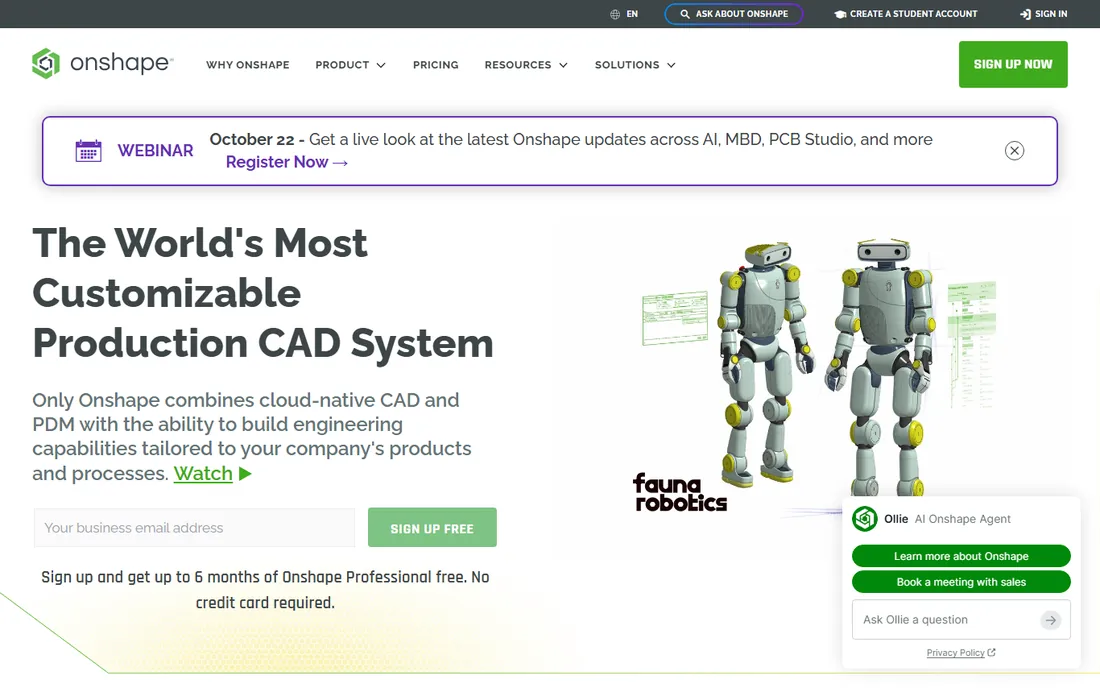This screenshot has height=688, width=1100.
Task: Click Sign In at top right
Action: pos(1043,14)
